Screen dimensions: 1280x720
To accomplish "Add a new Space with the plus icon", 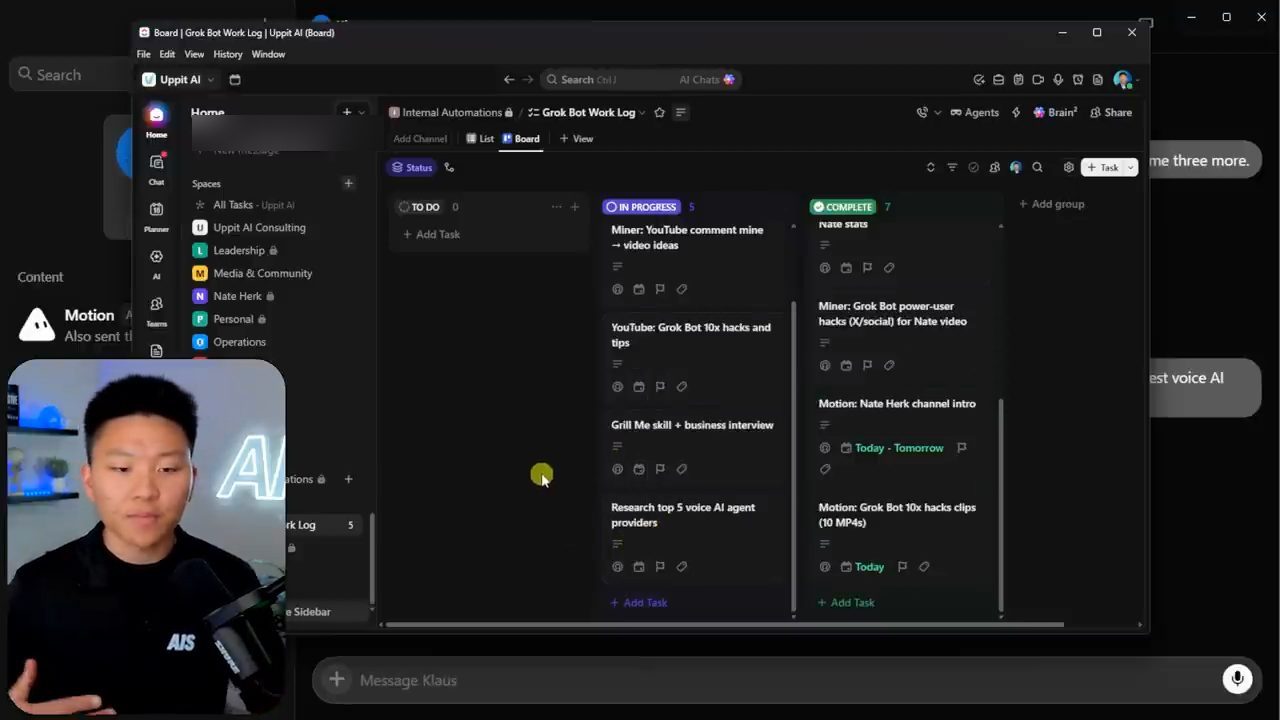I will 348,183.
